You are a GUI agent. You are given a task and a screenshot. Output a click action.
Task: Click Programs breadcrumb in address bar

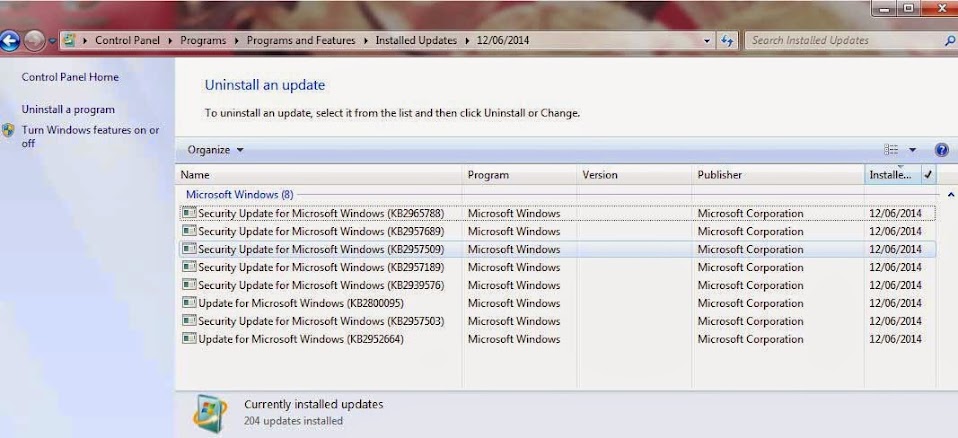point(203,40)
